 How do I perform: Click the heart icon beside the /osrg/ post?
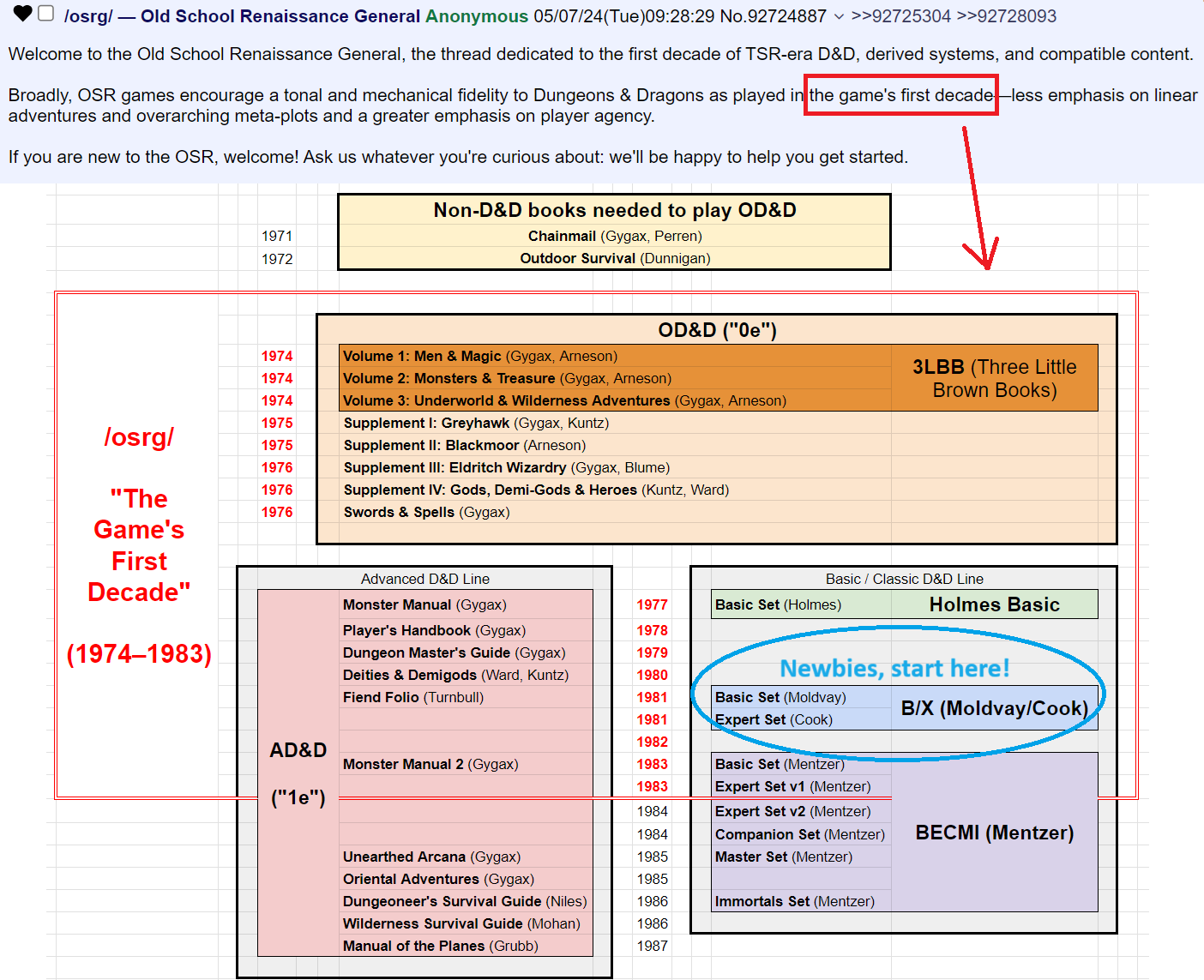pyautogui.click(x=23, y=14)
